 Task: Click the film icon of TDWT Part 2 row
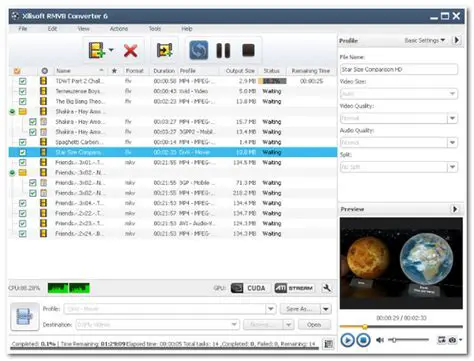point(43,81)
